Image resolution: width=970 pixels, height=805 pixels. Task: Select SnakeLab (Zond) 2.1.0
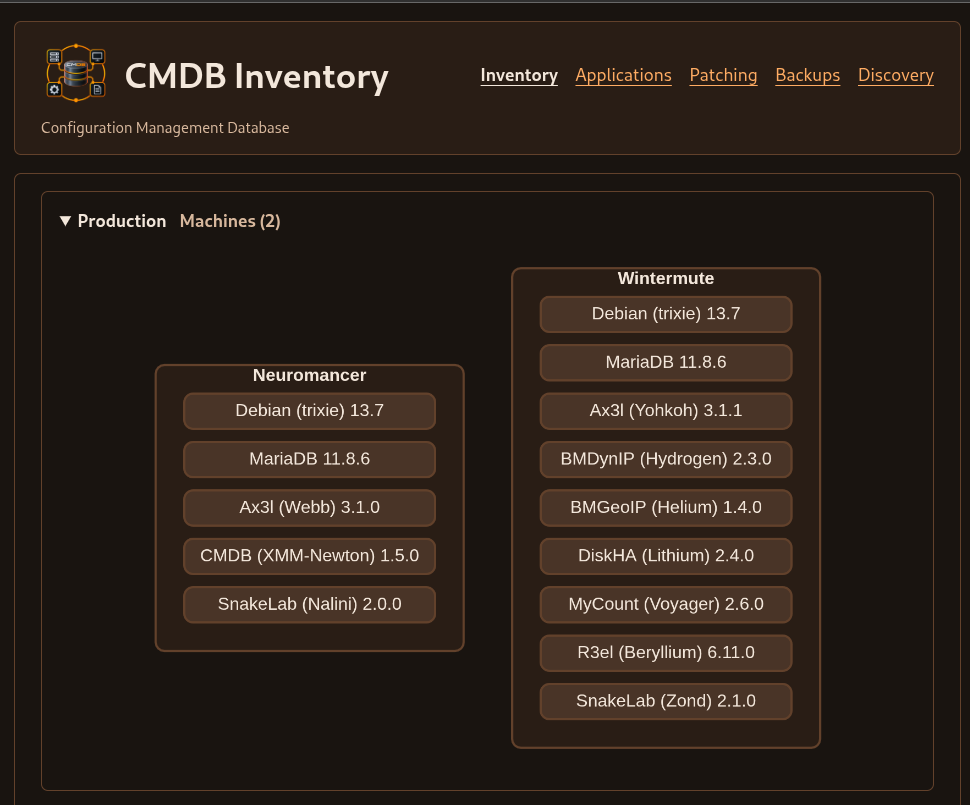[666, 701]
